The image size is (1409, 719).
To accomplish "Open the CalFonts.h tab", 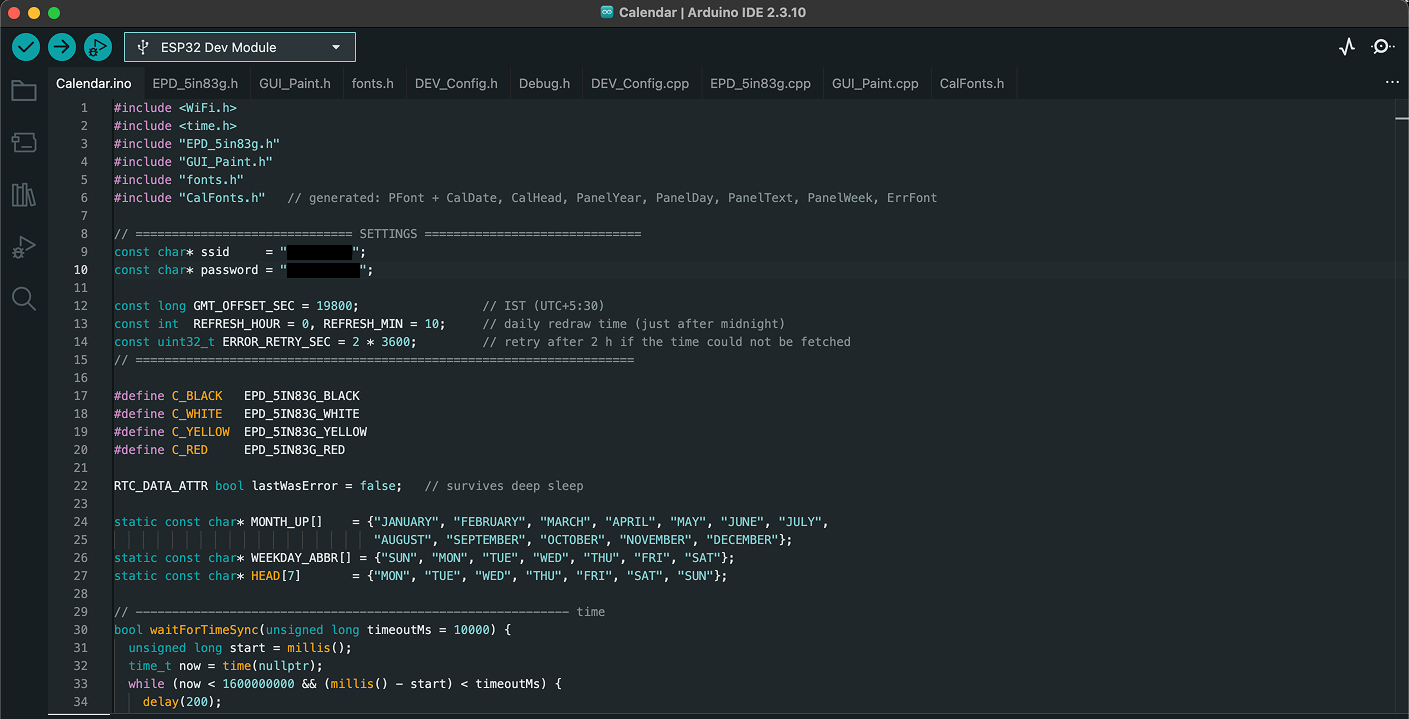I will [972, 84].
